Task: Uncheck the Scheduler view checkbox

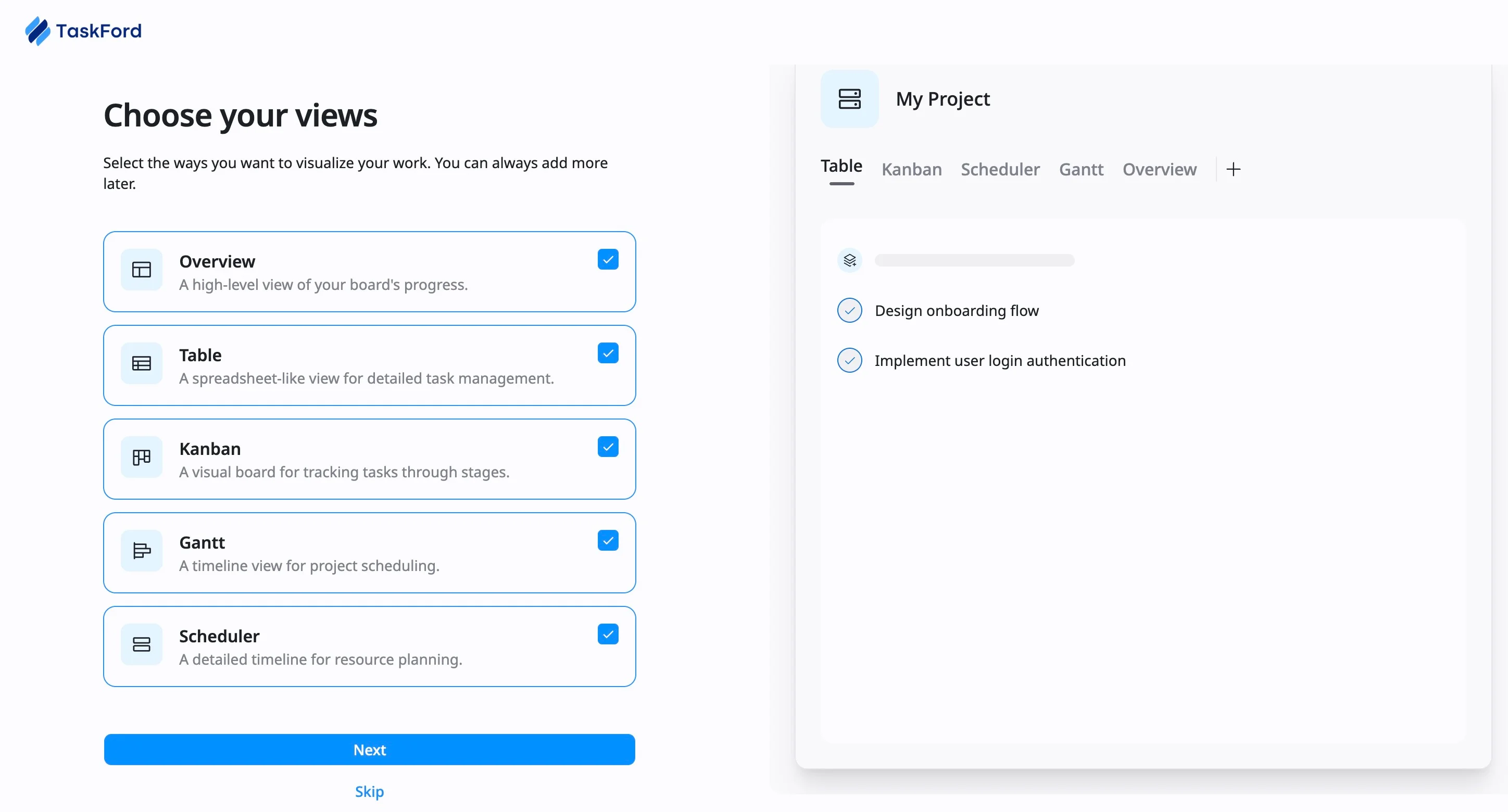Action: [x=608, y=634]
